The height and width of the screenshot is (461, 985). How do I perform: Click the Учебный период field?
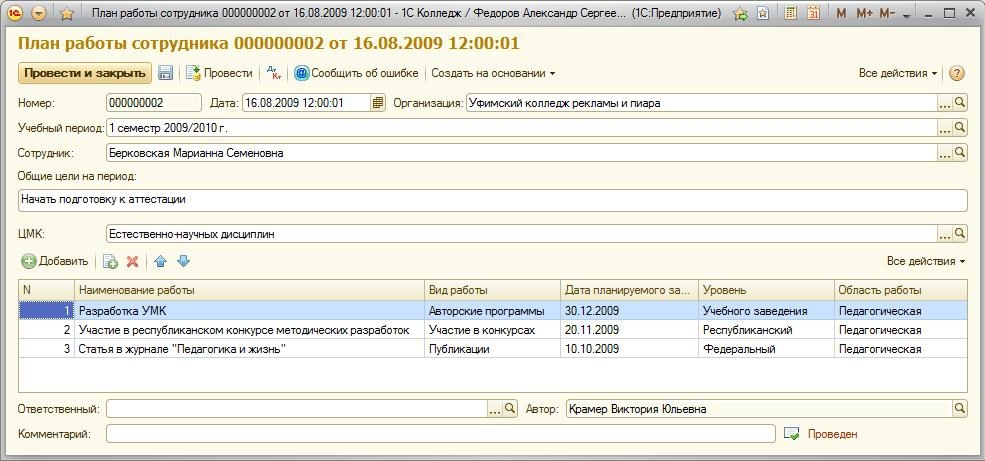pos(521,127)
